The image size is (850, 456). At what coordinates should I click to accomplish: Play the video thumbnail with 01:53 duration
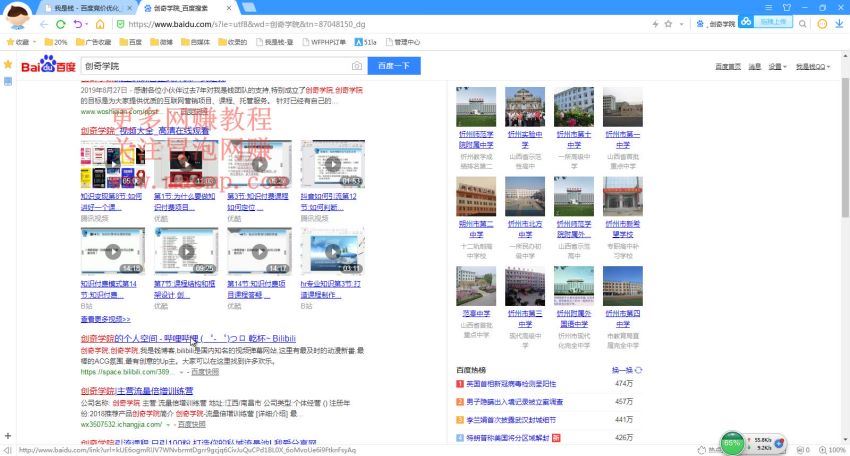pyautogui.click(x=333, y=164)
